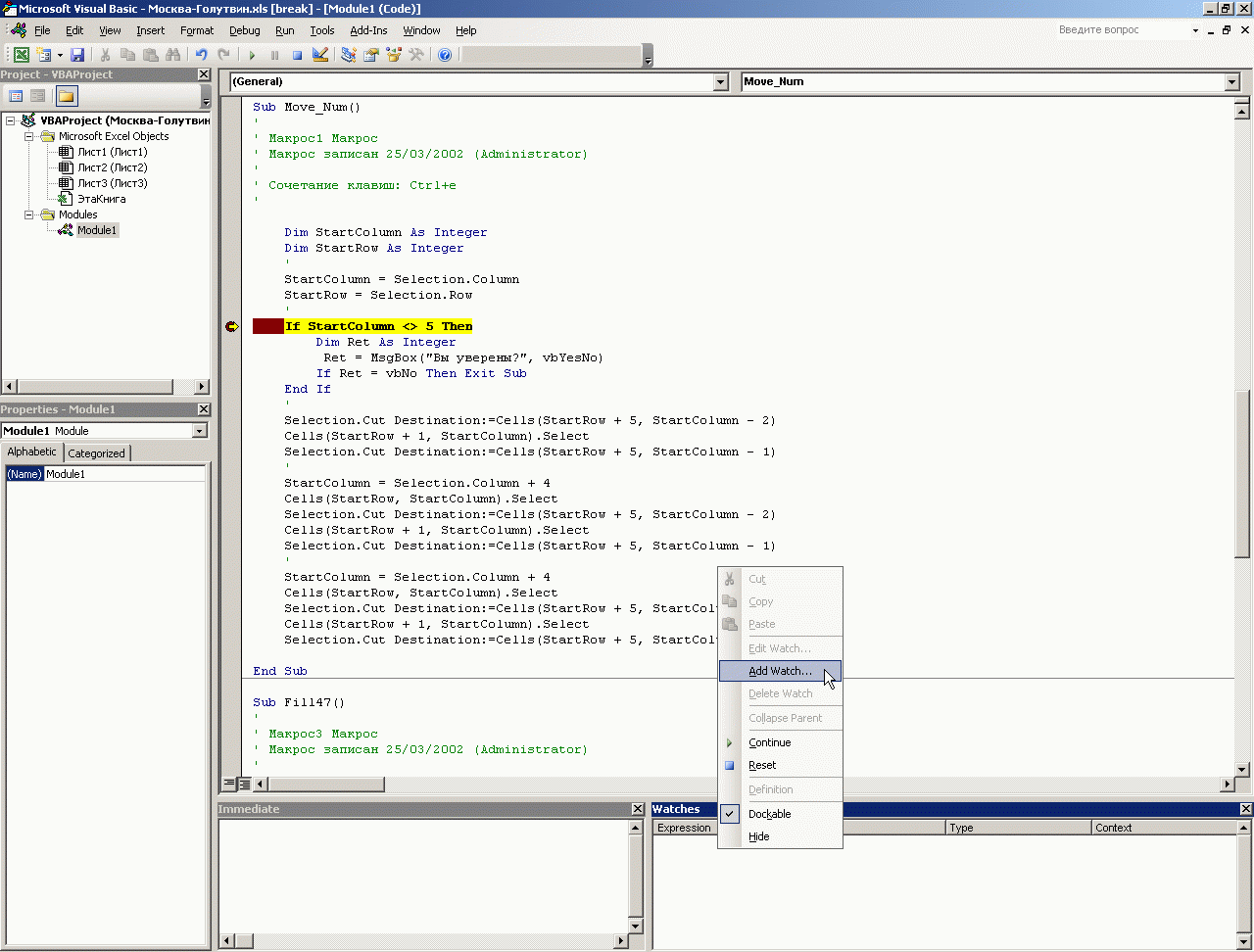Switch to Procedure View button at bottom-left of code
Viewport: 1254px width, 952px height.
point(229,784)
